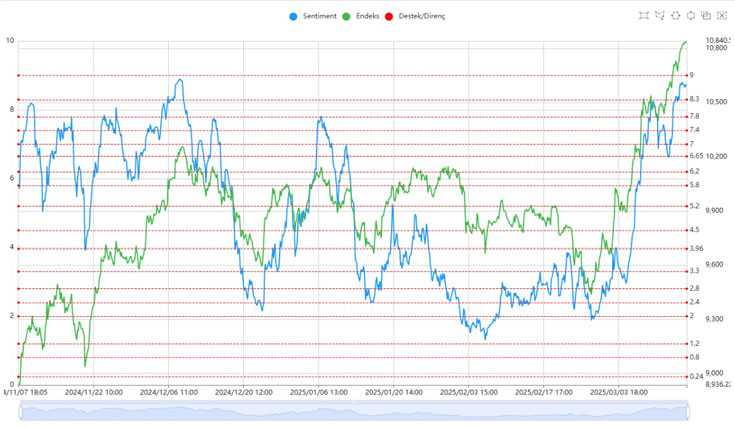Activate the polygon brush selection tool

[660, 16]
